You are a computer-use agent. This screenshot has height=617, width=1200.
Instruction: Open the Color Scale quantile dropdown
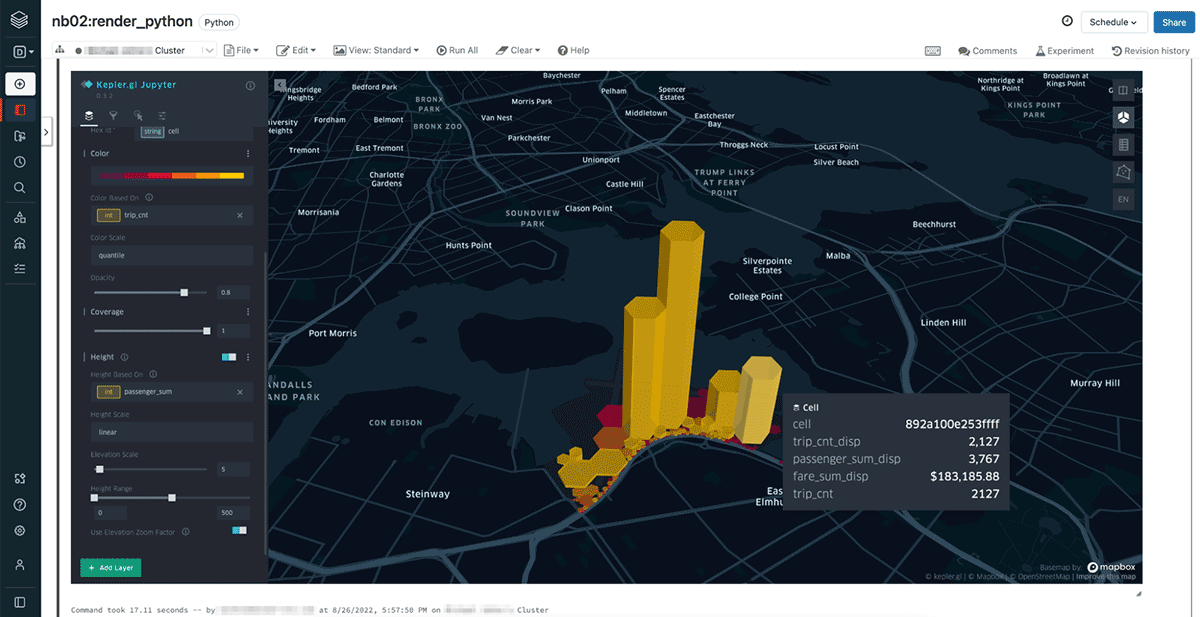(170, 255)
